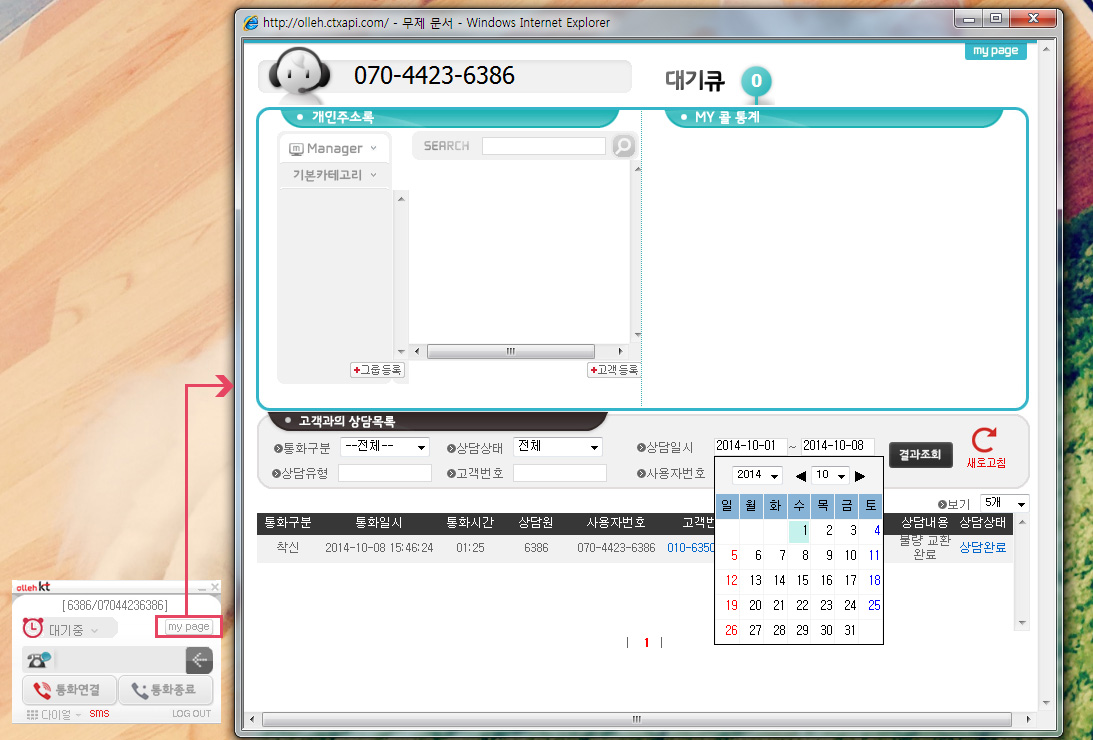The width and height of the screenshot is (1093, 740).
Task: Click the 결과조회 search results button
Action: [x=919, y=454]
